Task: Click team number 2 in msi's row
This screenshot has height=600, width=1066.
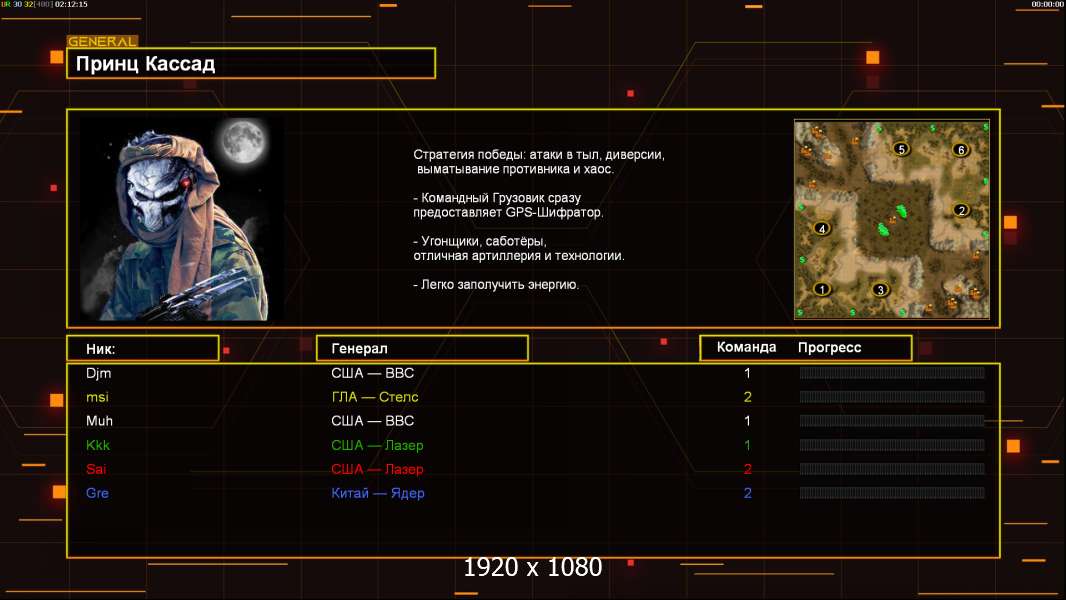Action: 747,397
